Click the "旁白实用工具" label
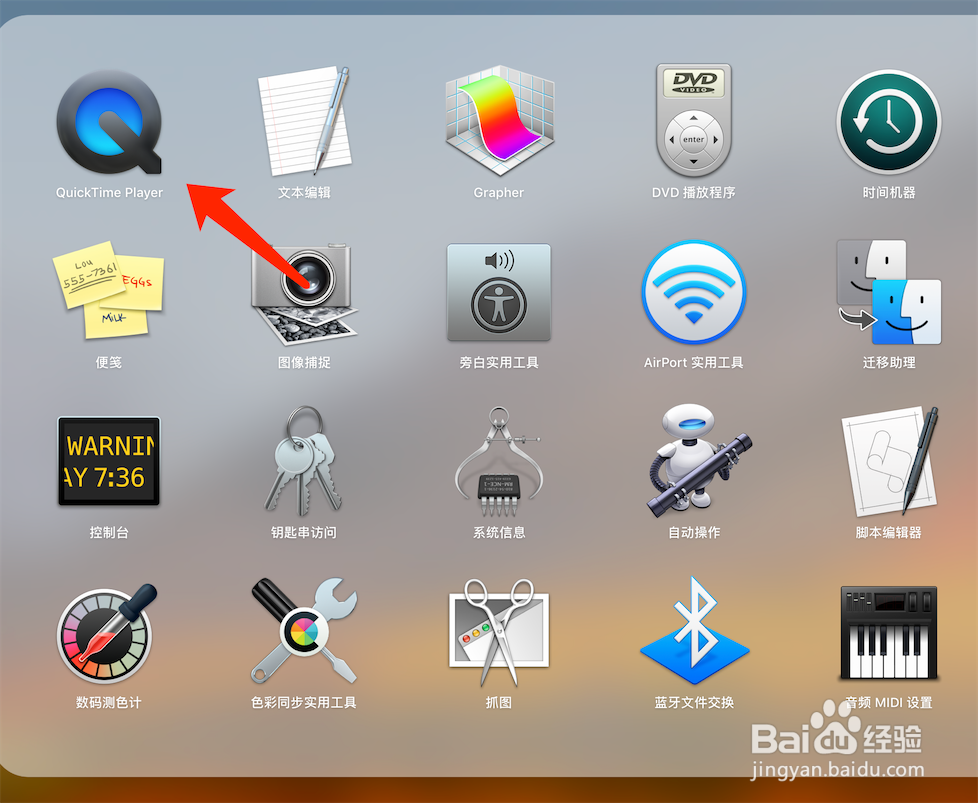Image resolution: width=978 pixels, height=803 pixels. click(499, 363)
